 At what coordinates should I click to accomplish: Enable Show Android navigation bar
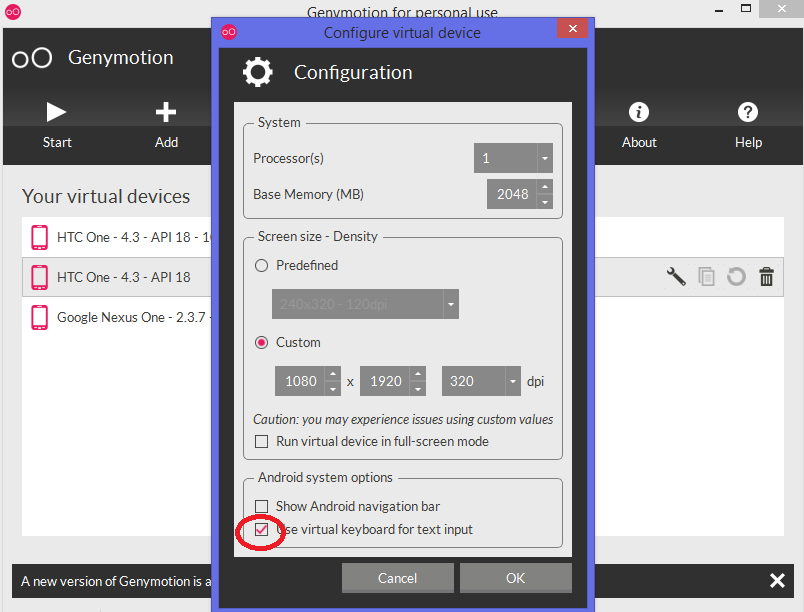tap(262, 506)
